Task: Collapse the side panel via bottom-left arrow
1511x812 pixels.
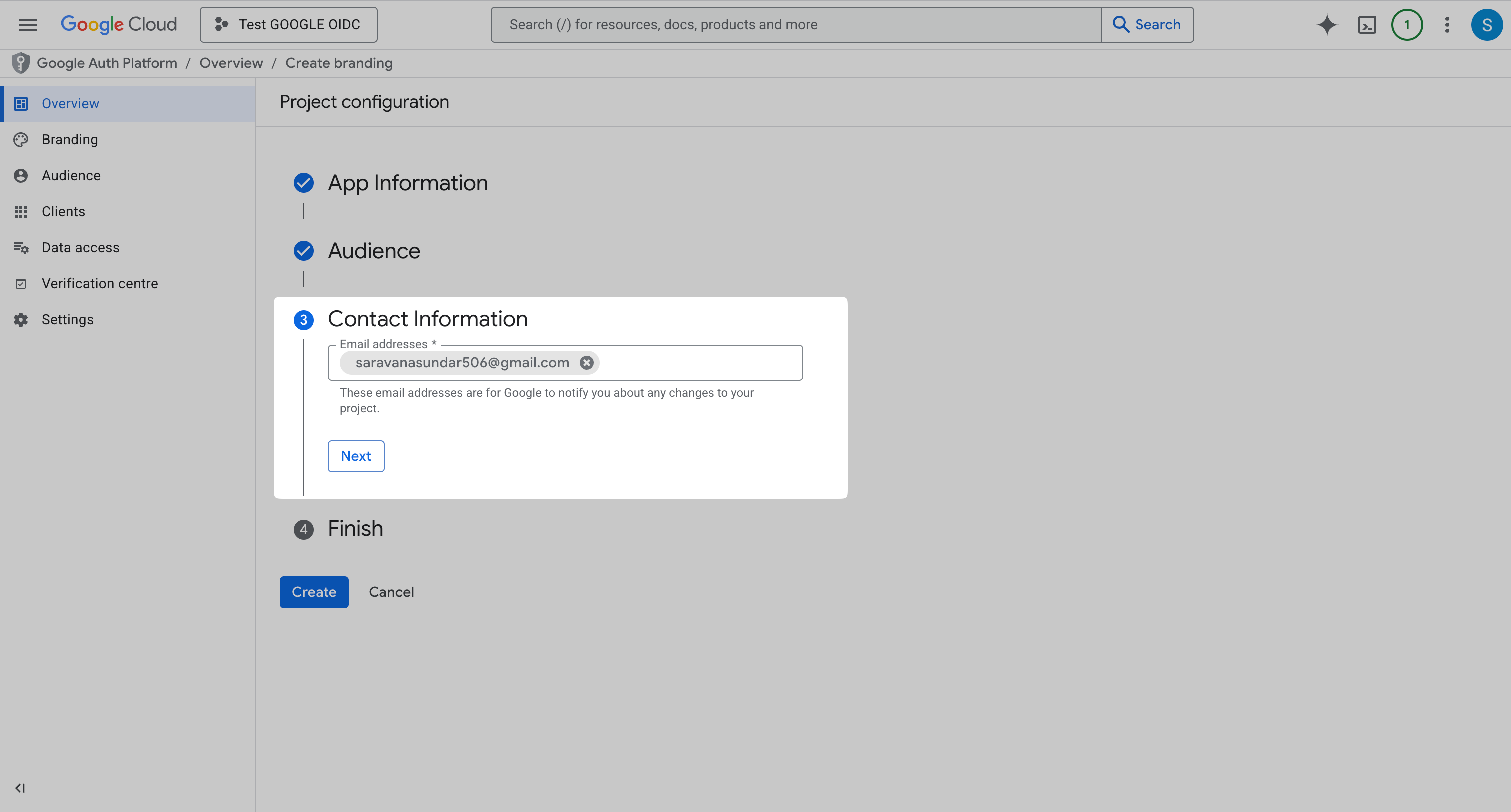Action: pos(20,788)
